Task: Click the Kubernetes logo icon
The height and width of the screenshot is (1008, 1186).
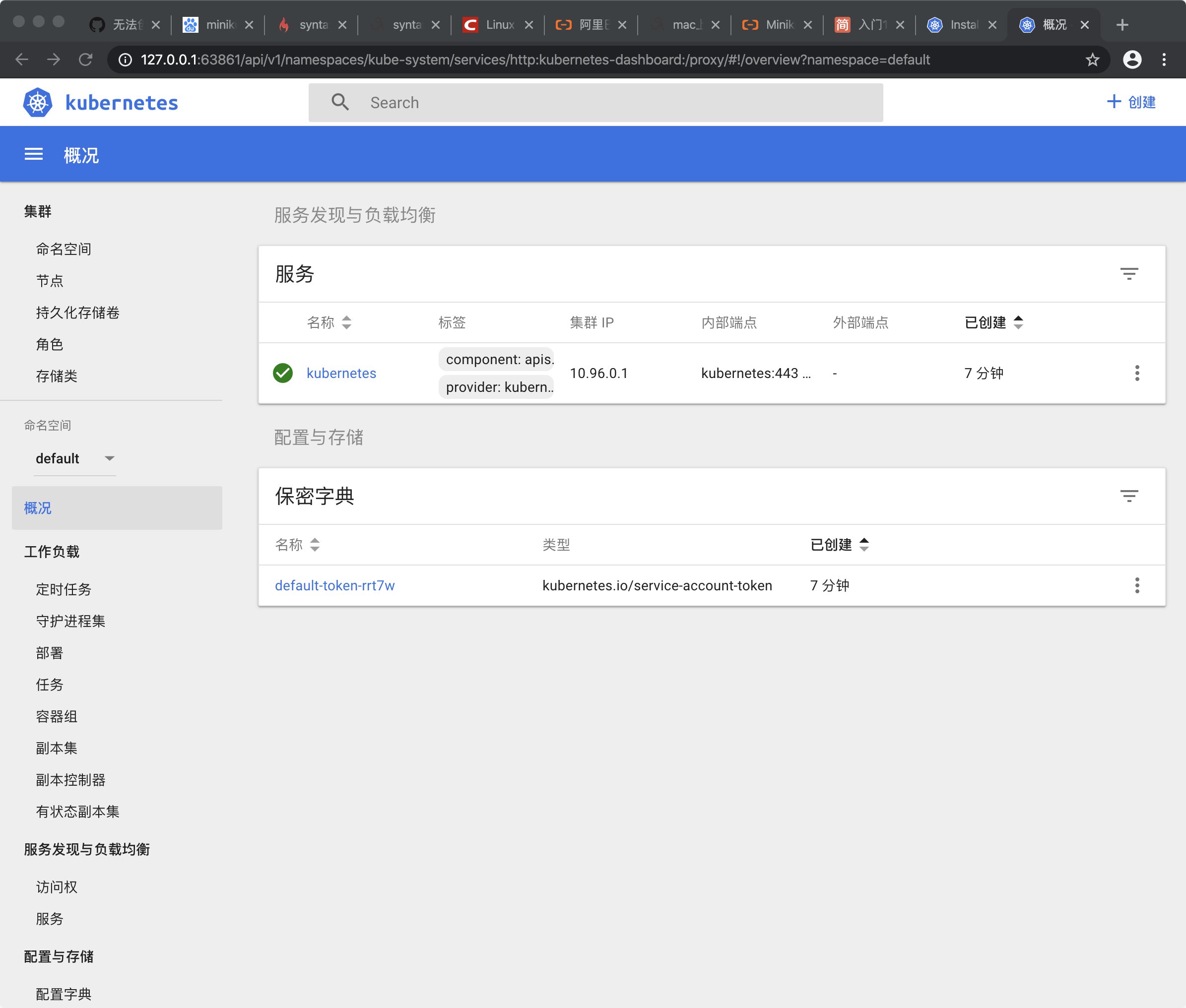Action: pyautogui.click(x=38, y=102)
